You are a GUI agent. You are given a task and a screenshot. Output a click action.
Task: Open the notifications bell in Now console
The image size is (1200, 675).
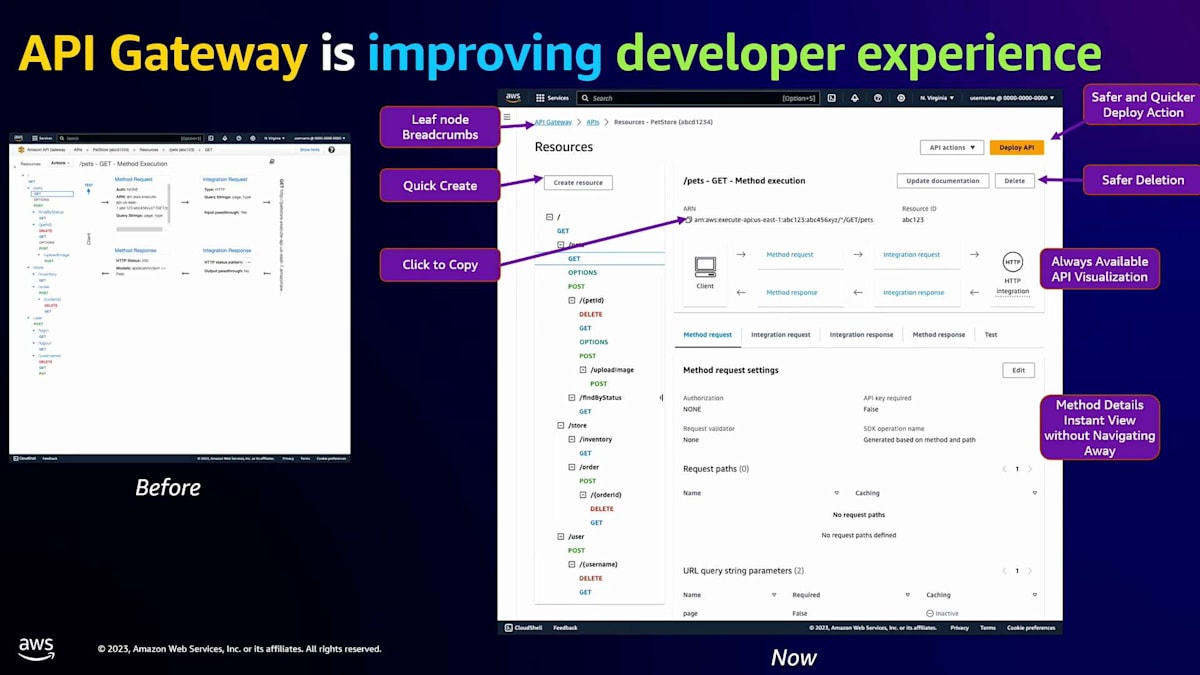[x=855, y=98]
